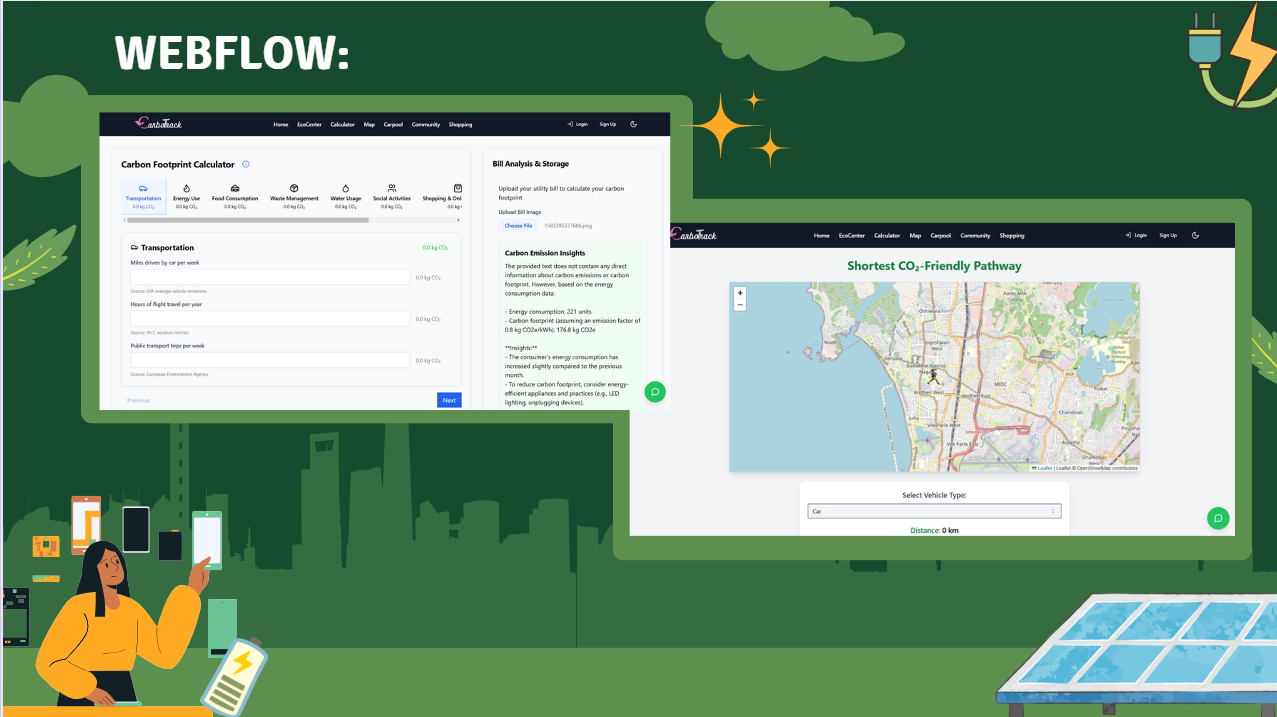Click OpenStreetMap contributors attribution link
The height and width of the screenshot is (717, 1277).
click(x=1108, y=468)
